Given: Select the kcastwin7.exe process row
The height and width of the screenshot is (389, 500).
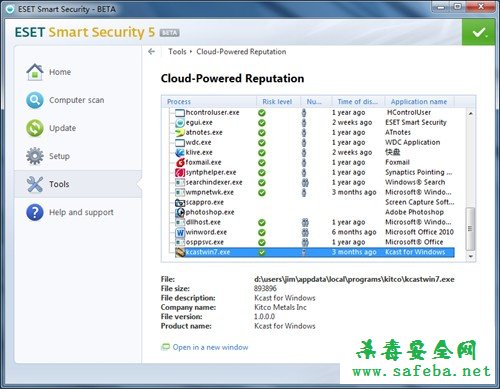Looking at the screenshot, I should [x=314, y=252].
